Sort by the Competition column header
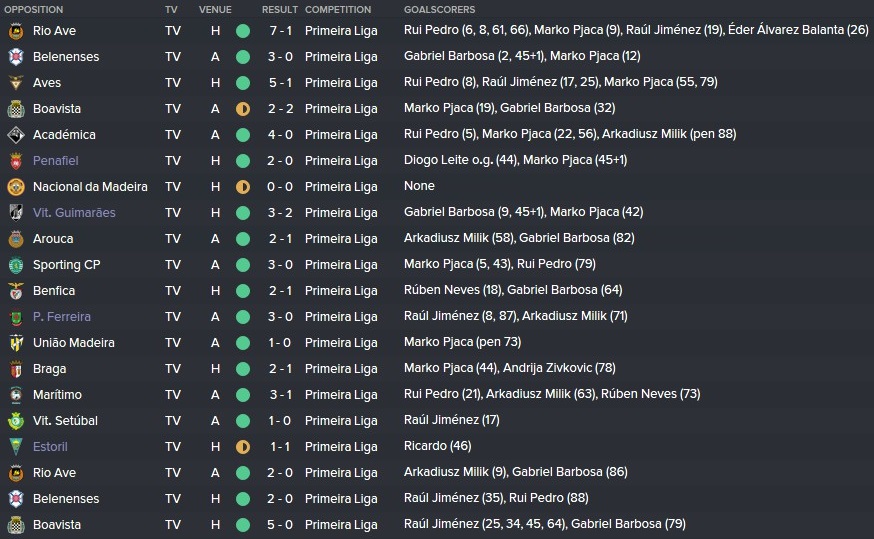Viewport: 874px width, 539px height. [x=338, y=9]
